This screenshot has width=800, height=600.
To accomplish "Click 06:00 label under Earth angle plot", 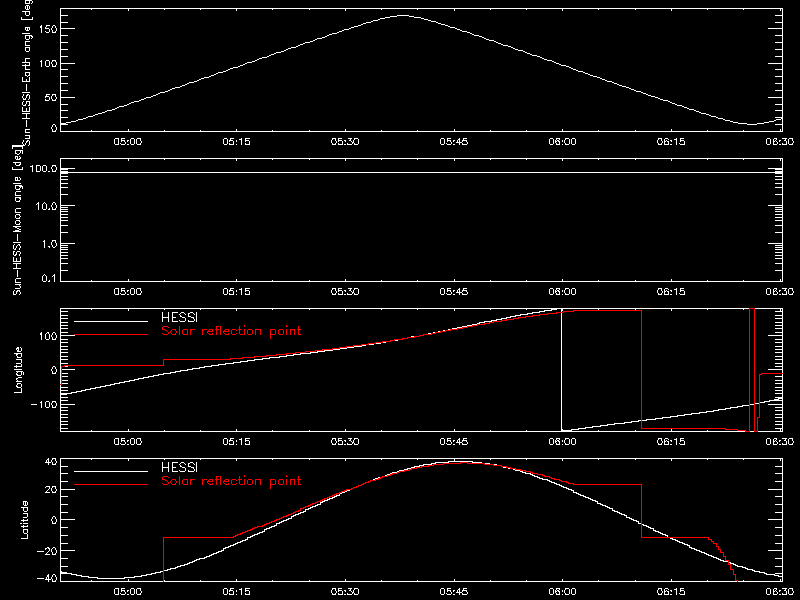I will point(562,142).
